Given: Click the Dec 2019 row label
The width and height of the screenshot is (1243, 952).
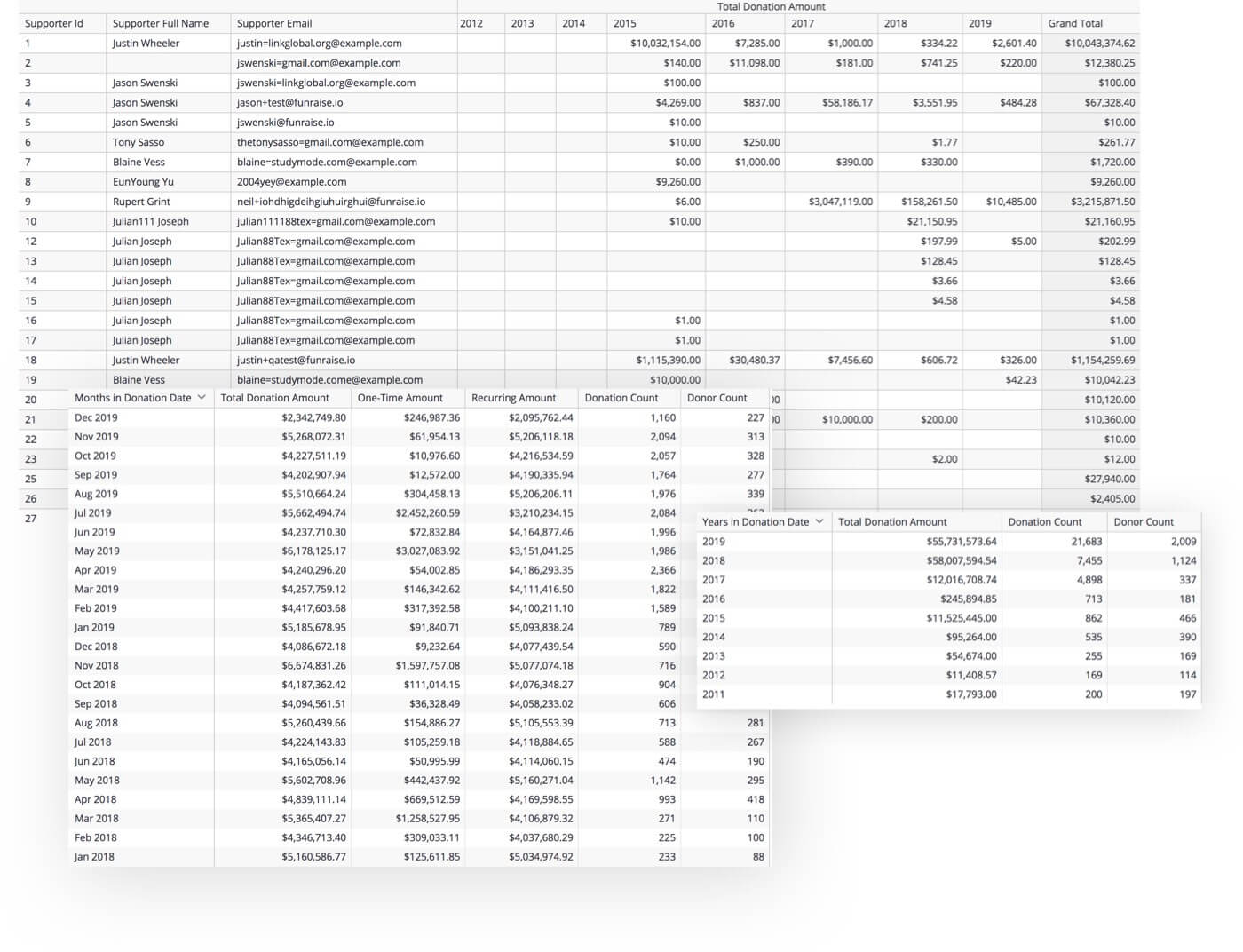Looking at the screenshot, I should [93, 417].
